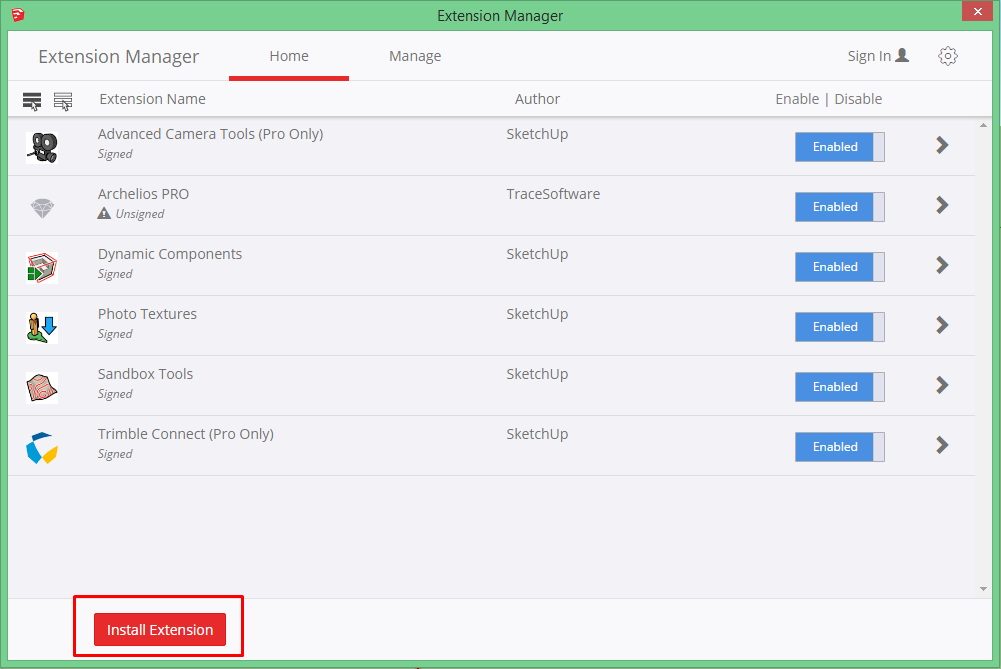Screen dimensions: 1001x669
Task: Toggle Trimble Connect Enabled switch
Action: click(839, 447)
